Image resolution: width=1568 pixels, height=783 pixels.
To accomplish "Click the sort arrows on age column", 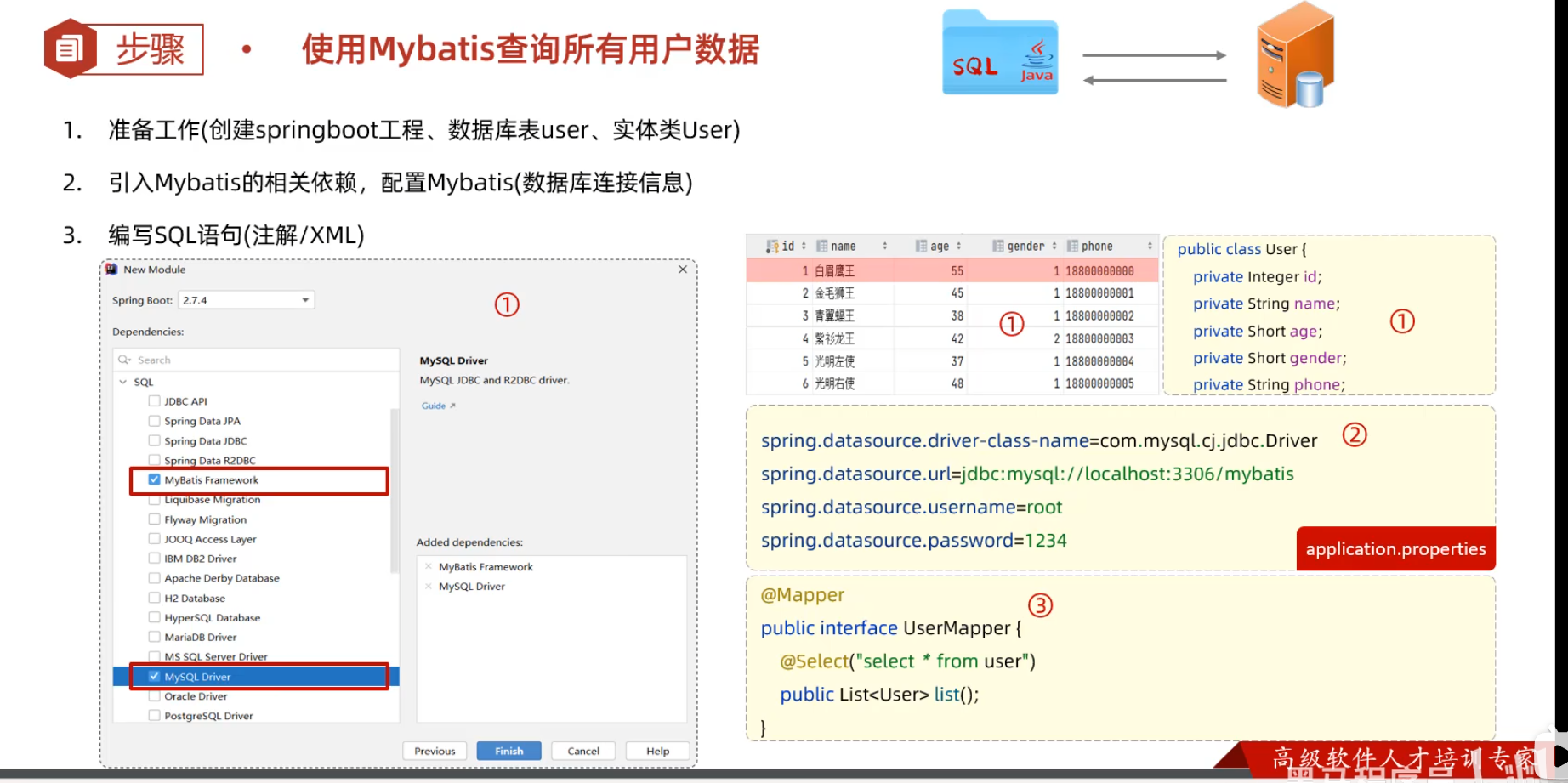I will pos(959,247).
